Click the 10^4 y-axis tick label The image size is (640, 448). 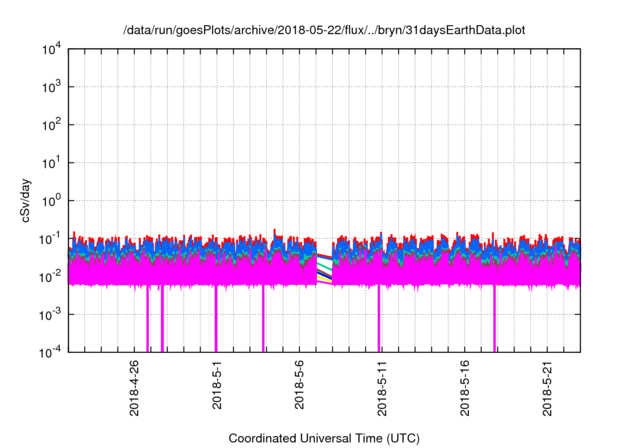(x=51, y=49)
